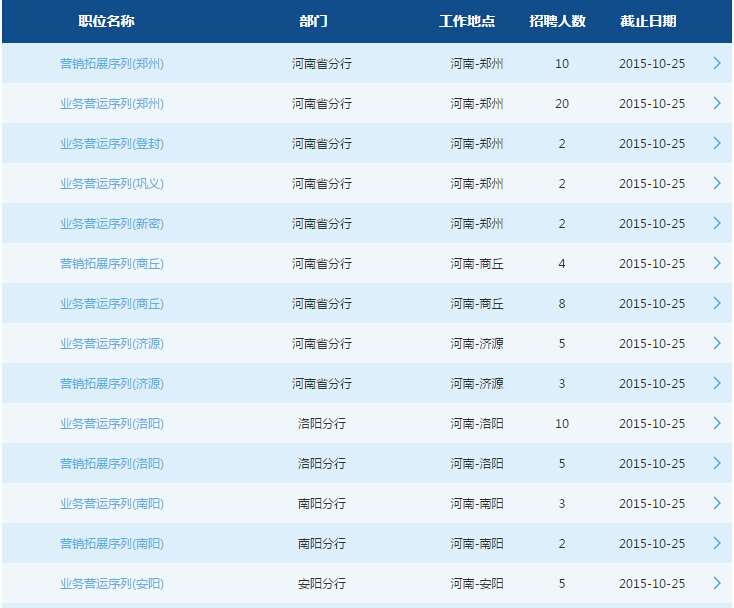Expand 业务营运序列(洛阳) using its right chevron
The height and width of the screenshot is (608, 734).
716,423
